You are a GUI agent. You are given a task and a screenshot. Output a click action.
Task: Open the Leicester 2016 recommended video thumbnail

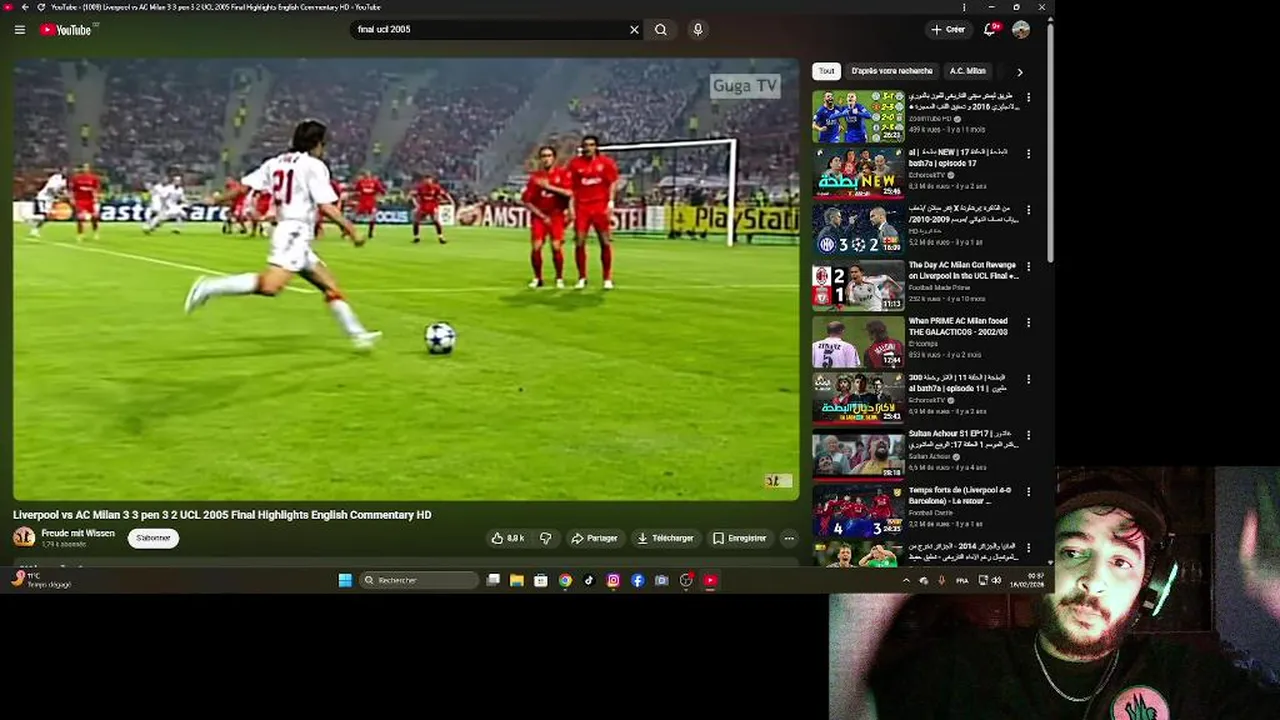(858, 116)
